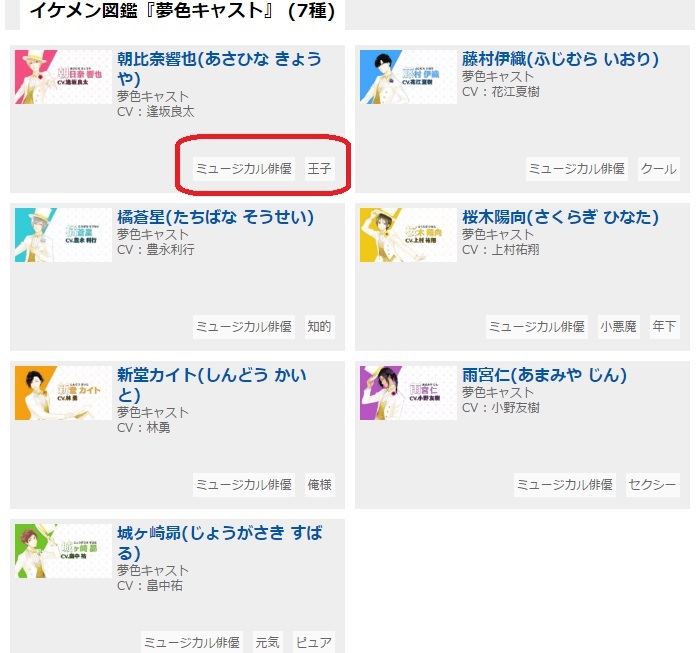The height and width of the screenshot is (653, 698).
Task: Open 桜木陽向 character thumbnail image
Action: (x=408, y=235)
